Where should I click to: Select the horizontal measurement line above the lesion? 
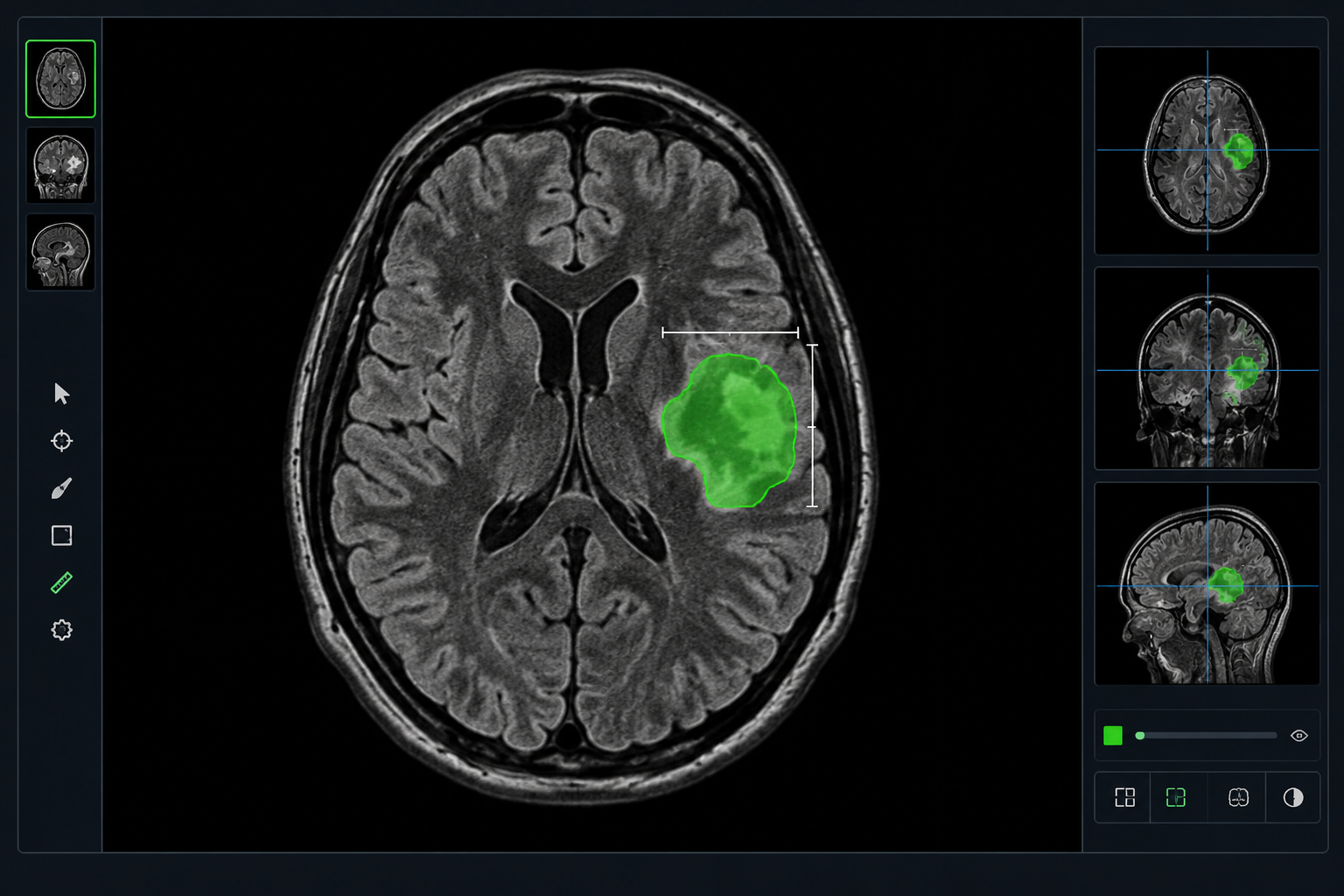click(730, 332)
